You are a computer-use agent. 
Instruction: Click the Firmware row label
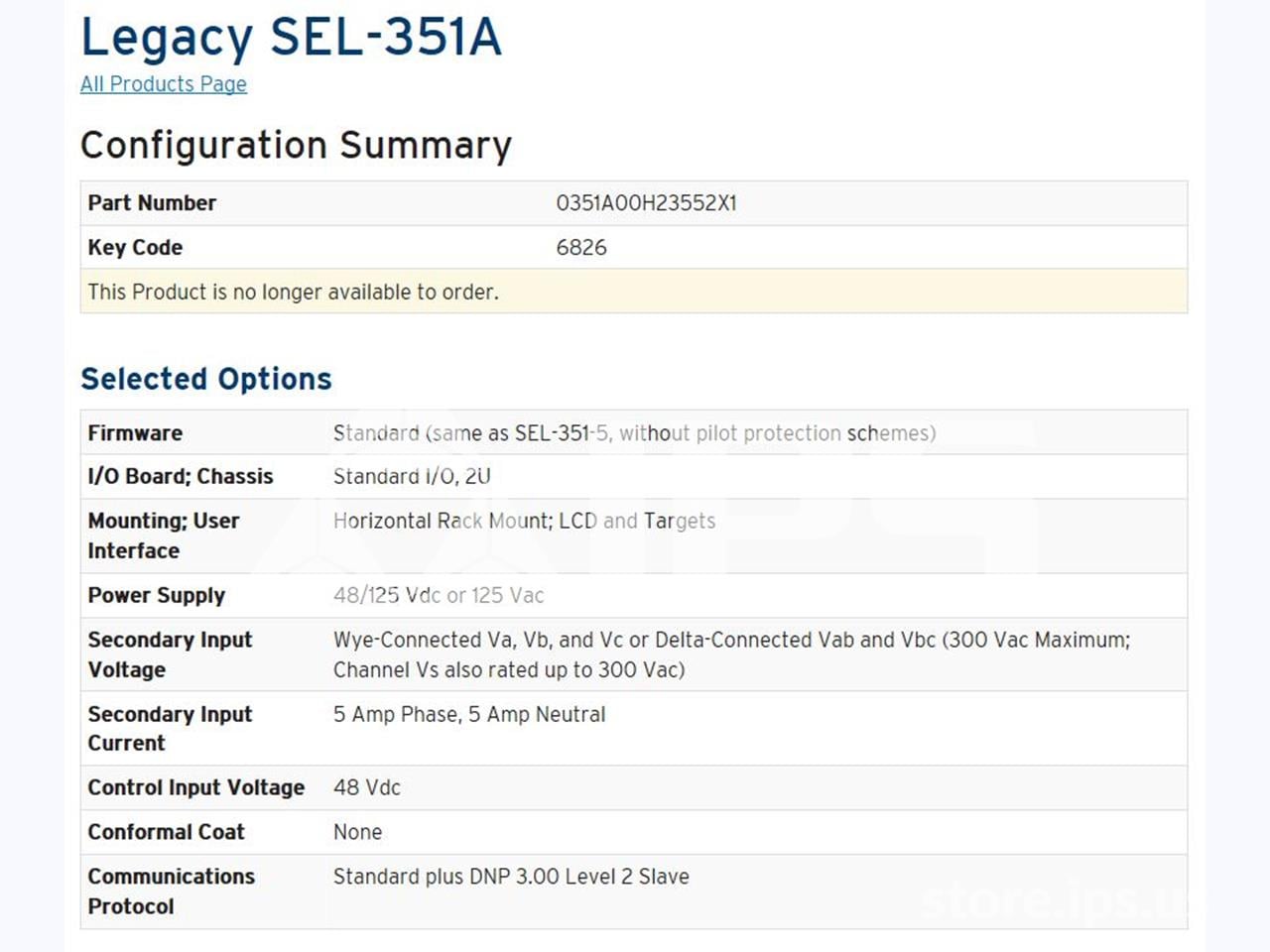pyautogui.click(x=135, y=433)
